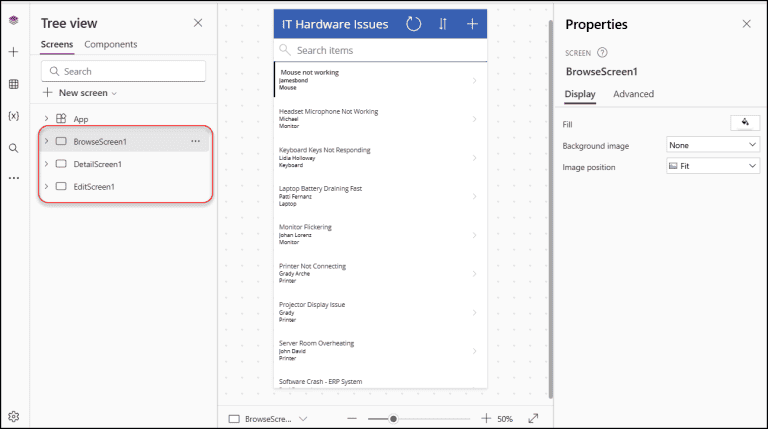Click the Headset Microphone Not Working text

coord(329,111)
